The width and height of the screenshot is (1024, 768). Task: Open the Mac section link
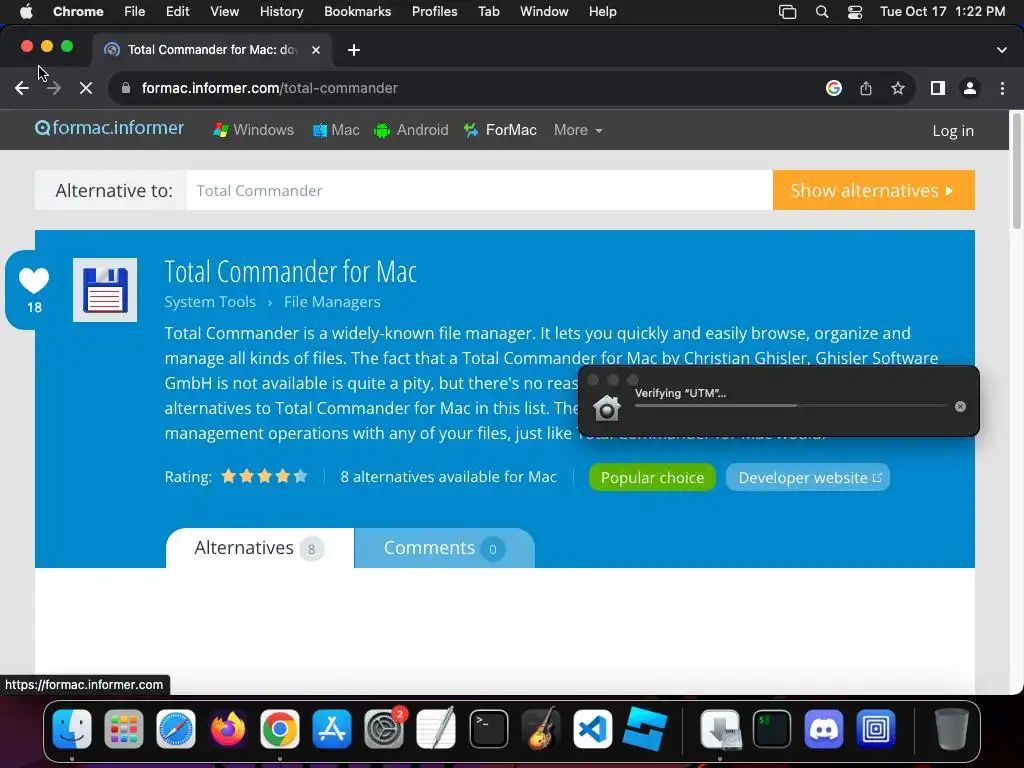point(336,130)
